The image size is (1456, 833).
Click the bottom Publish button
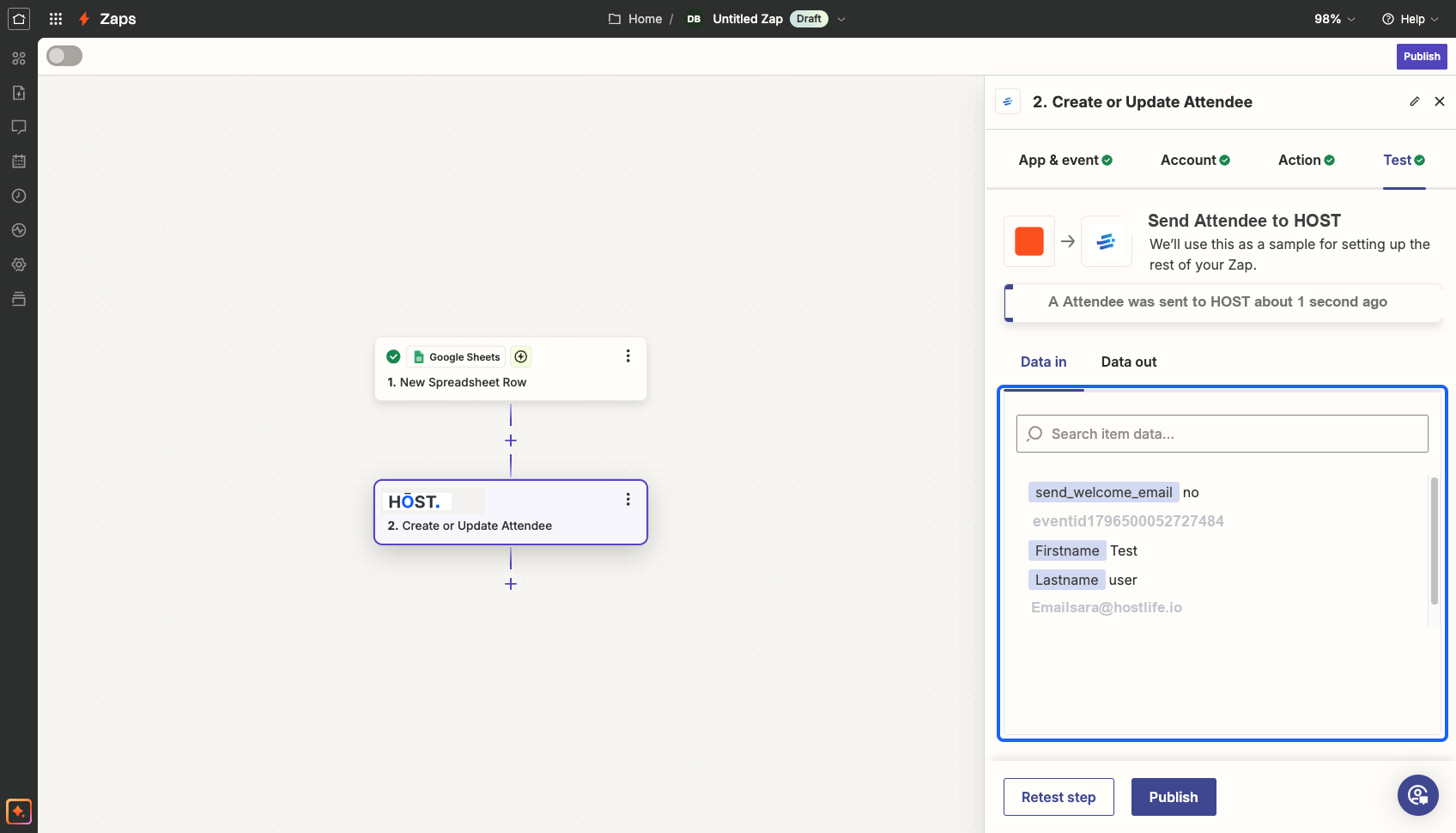(1174, 797)
